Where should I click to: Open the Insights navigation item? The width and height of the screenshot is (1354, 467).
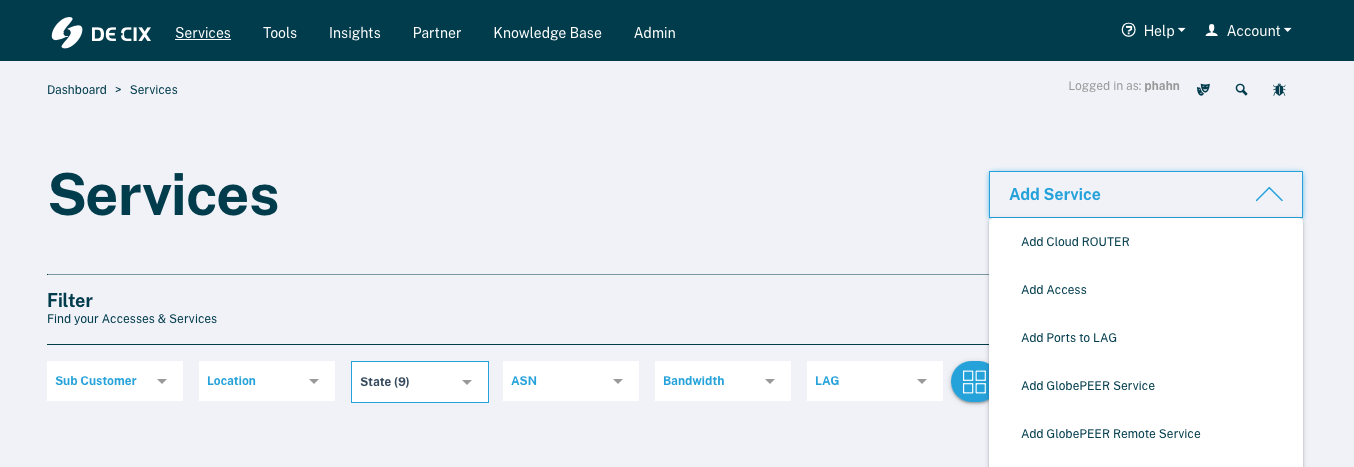click(x=355, y=33)
